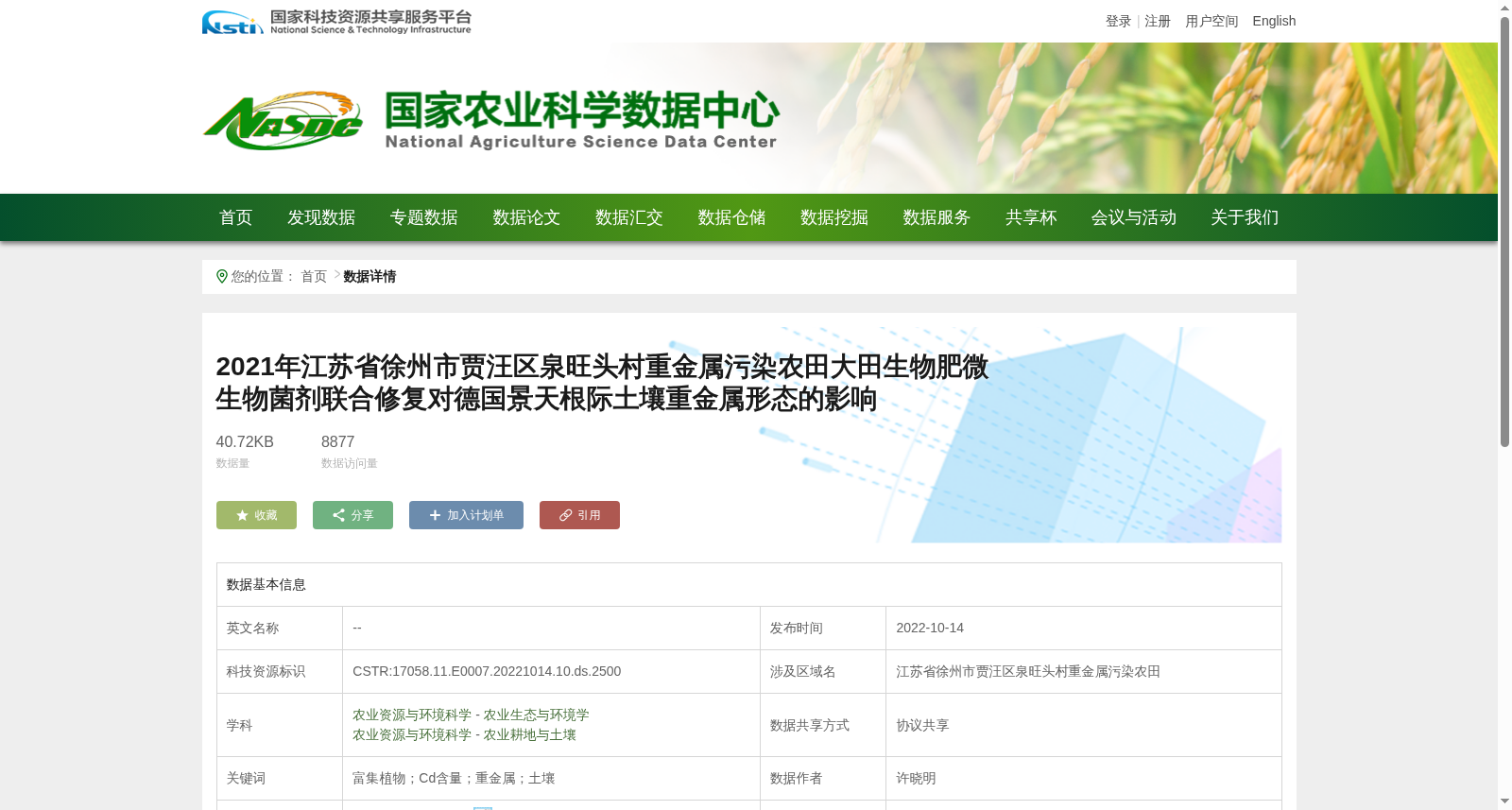Open the 数据论文 menu item
Screen dimensions: 1512x810
(526, 217)
